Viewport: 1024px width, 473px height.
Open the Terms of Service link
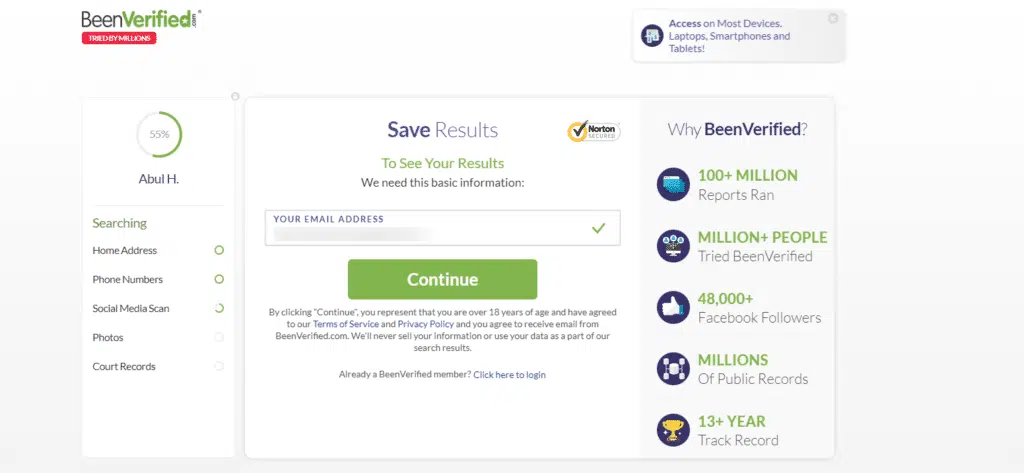click(345, 324)
